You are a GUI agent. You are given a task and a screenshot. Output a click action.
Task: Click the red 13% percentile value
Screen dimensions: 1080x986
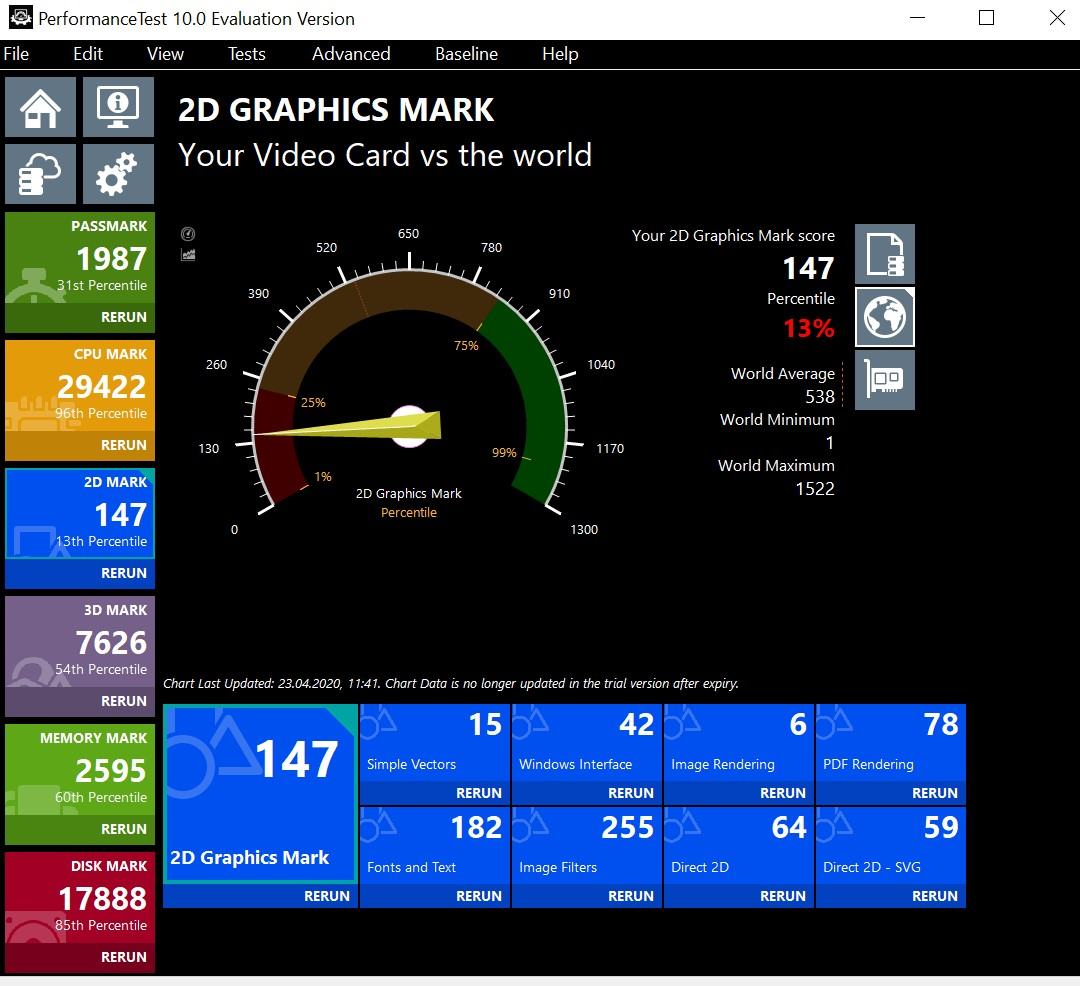click(x=809, y=328)
